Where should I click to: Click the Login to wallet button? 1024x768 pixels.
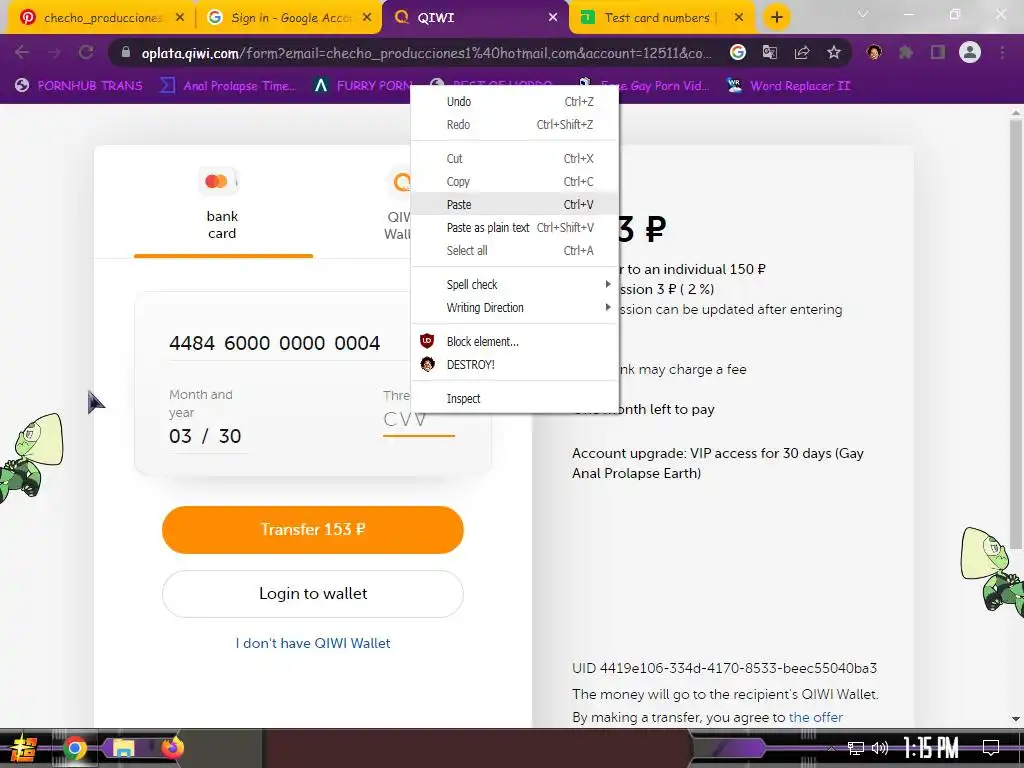313,594
